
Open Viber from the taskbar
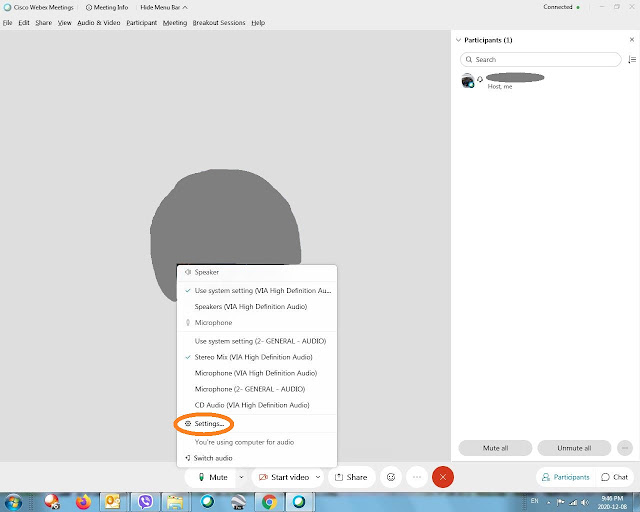(145, 502)
